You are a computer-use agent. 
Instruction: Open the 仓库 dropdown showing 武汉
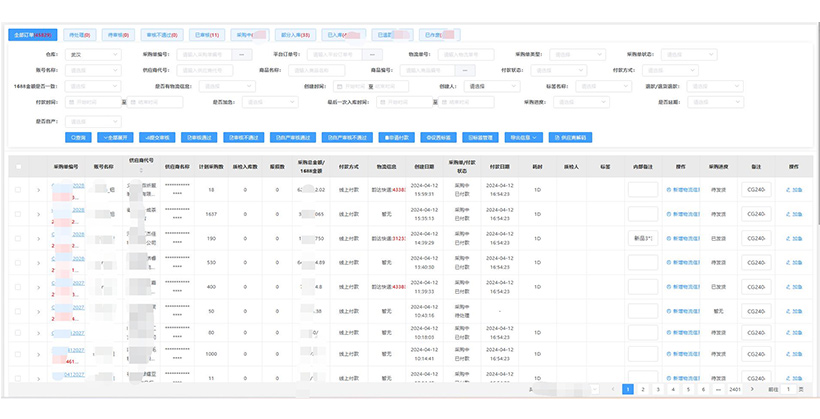91,54
